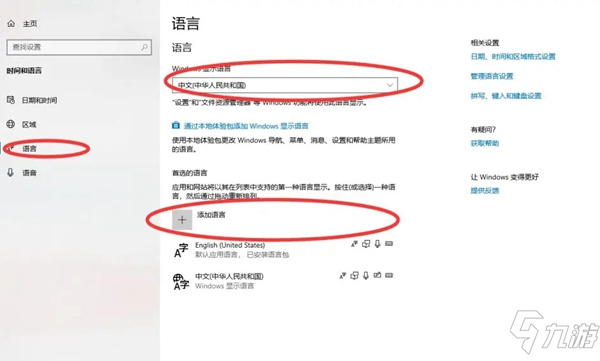
Task: Click the chevron arrow of the display language box
Action: 390,85
